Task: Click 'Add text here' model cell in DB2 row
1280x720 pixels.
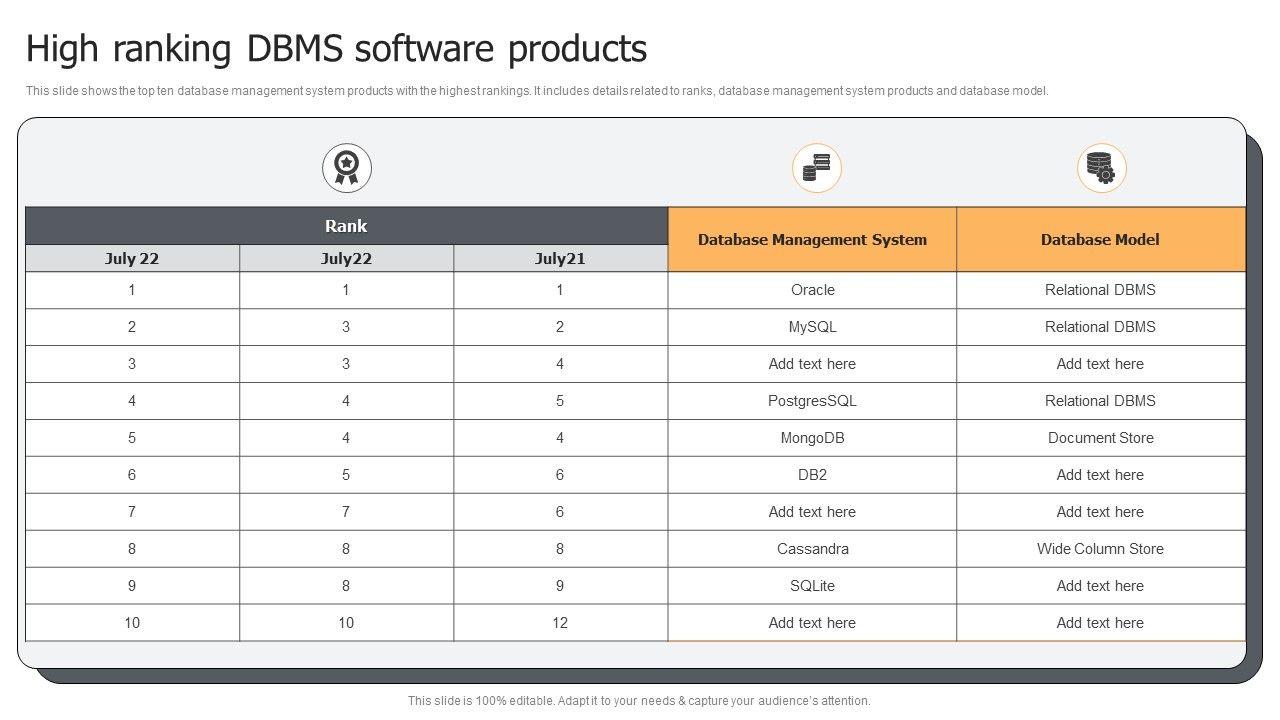Action: [x=1101, y=475]
